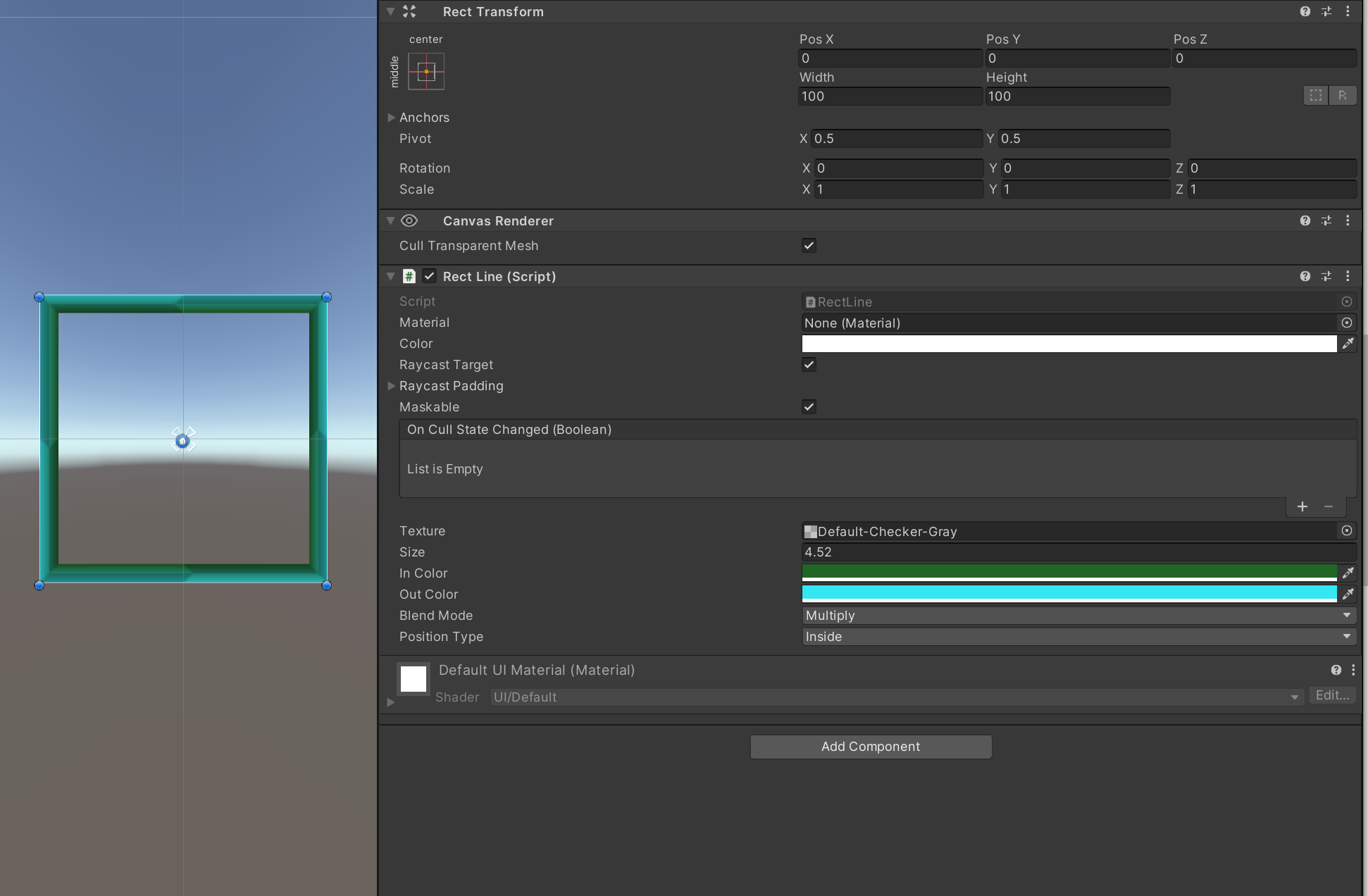This screenshot has width=1368, height=896.
Task: Open presets for the Rect Transform component
Action: point(1327,11)
